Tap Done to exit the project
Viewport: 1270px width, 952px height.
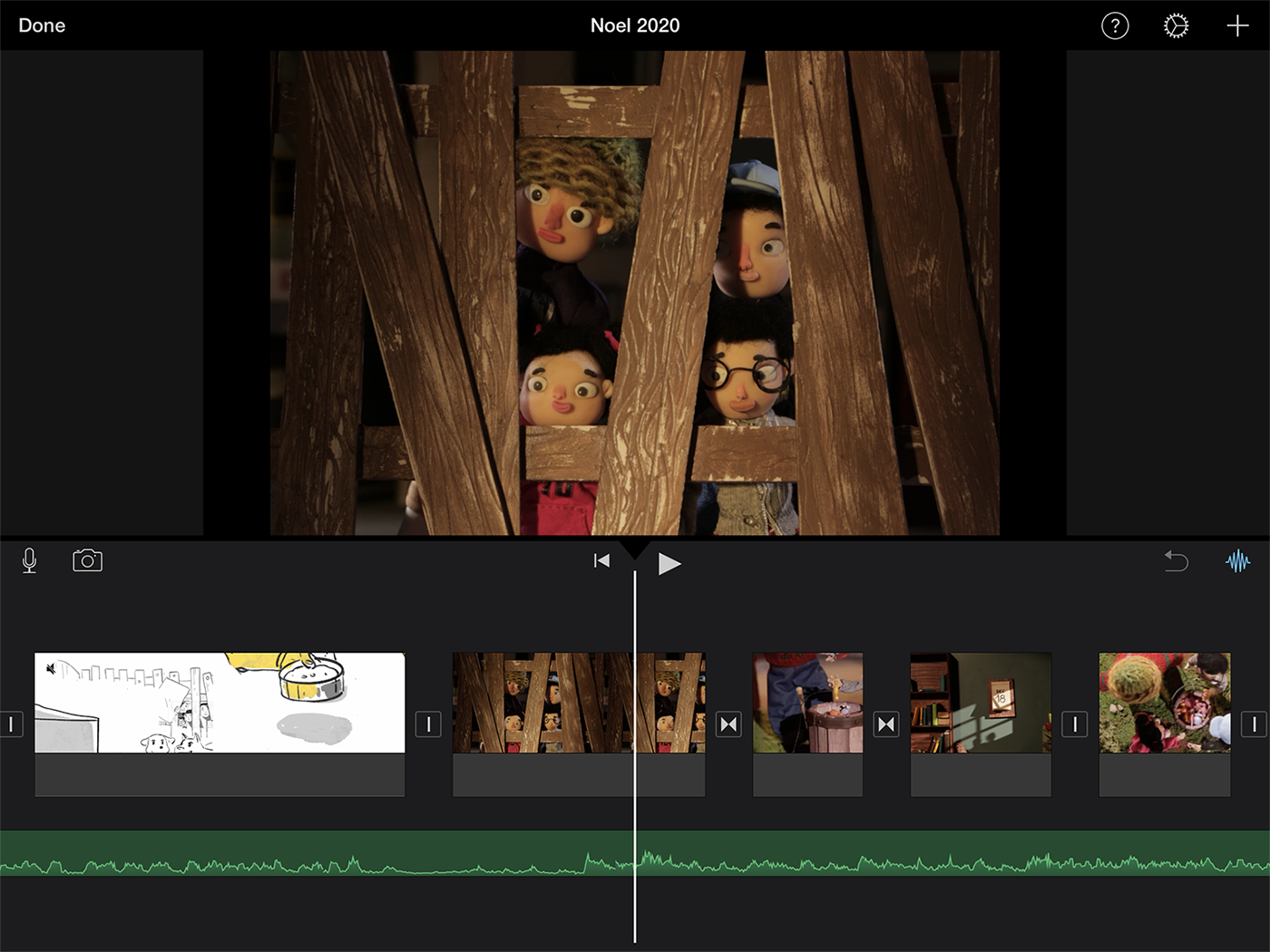pos(42,25)
